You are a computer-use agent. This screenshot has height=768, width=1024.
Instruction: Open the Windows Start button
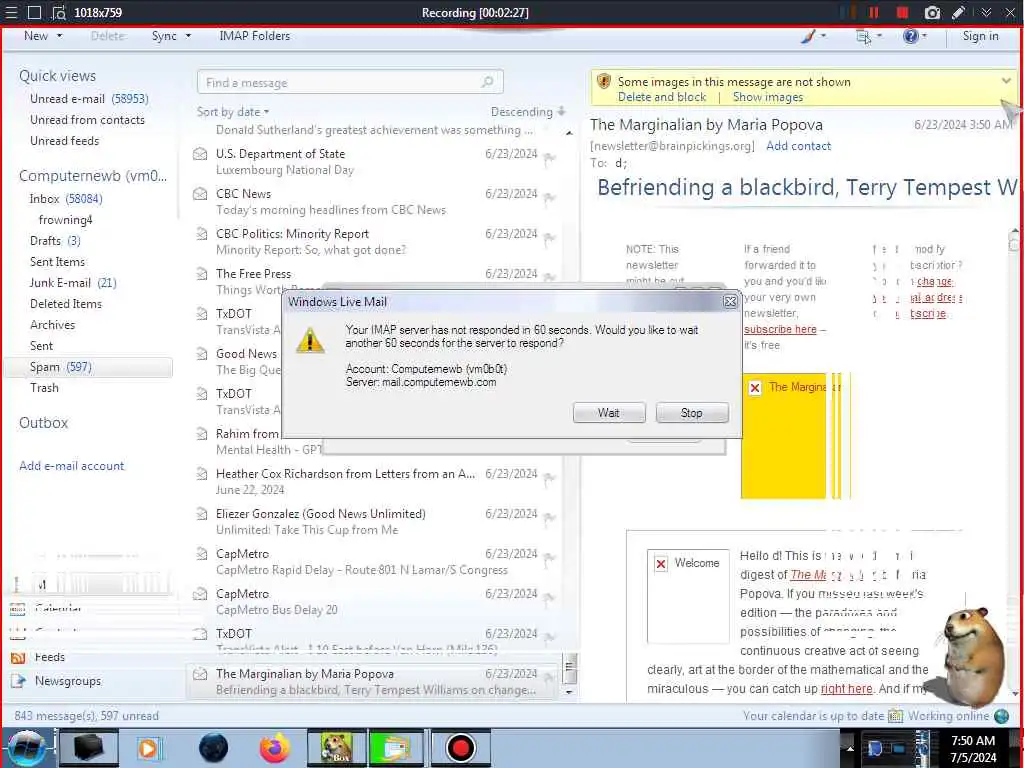click(26, 748)
